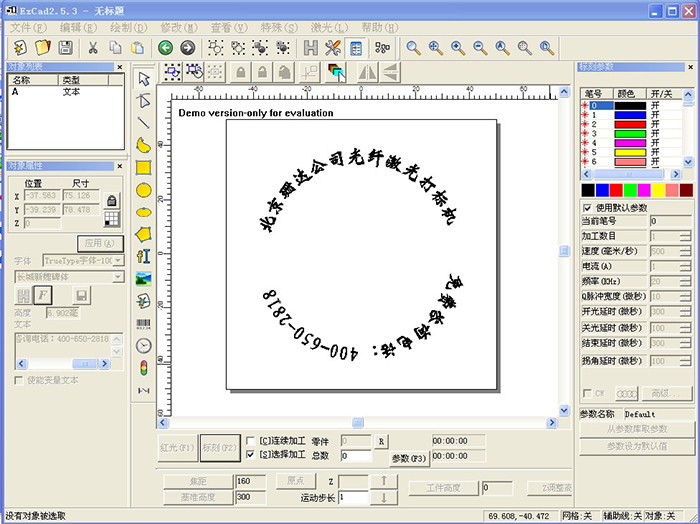Click the 开光延时 spinner control
This screenshot has width=700, height=524.
685,312
